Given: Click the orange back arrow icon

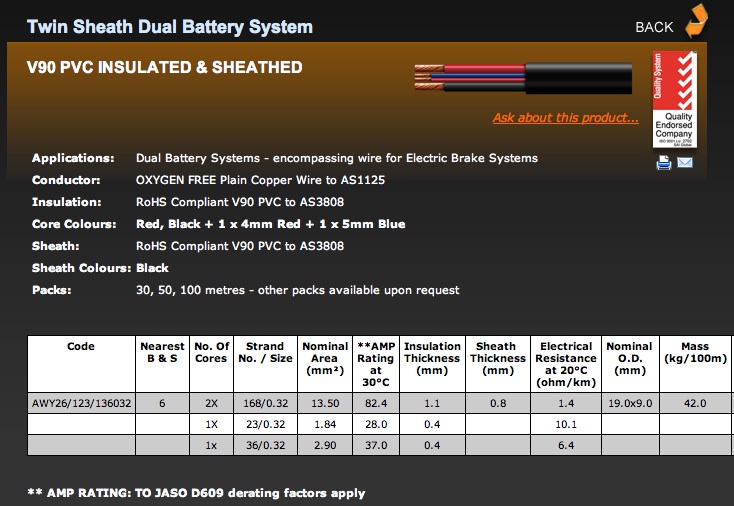Looking at the screenshot, I should (696, 22).
